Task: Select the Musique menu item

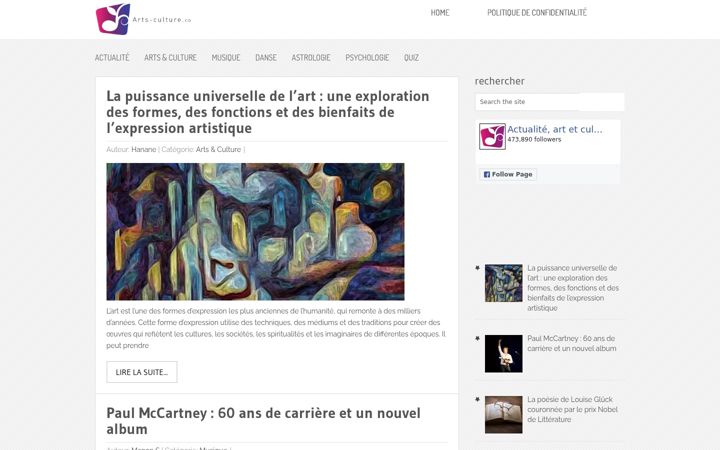Action: click(226, 57)
